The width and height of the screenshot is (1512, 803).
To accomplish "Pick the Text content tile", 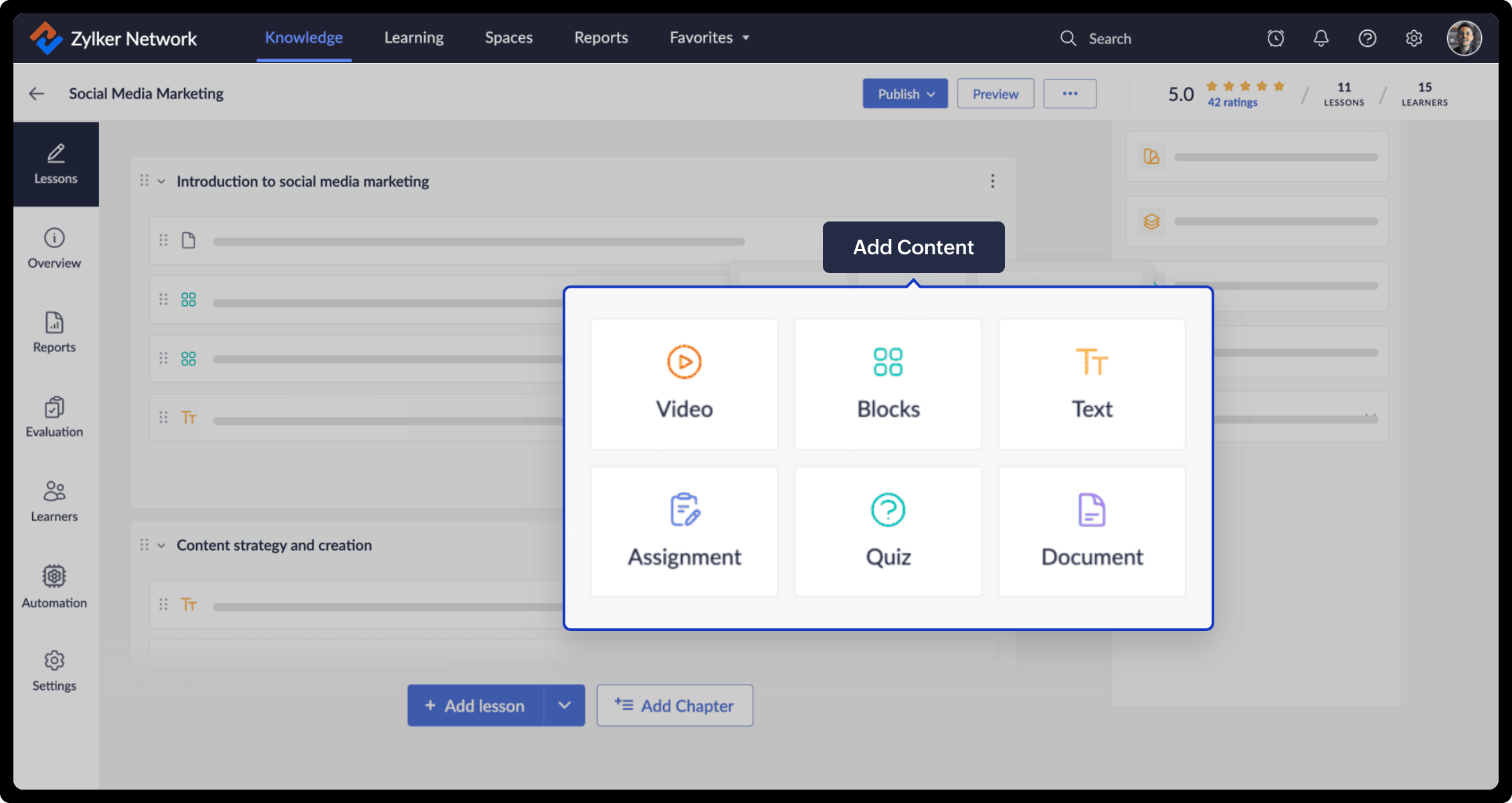I will 1092,383.
